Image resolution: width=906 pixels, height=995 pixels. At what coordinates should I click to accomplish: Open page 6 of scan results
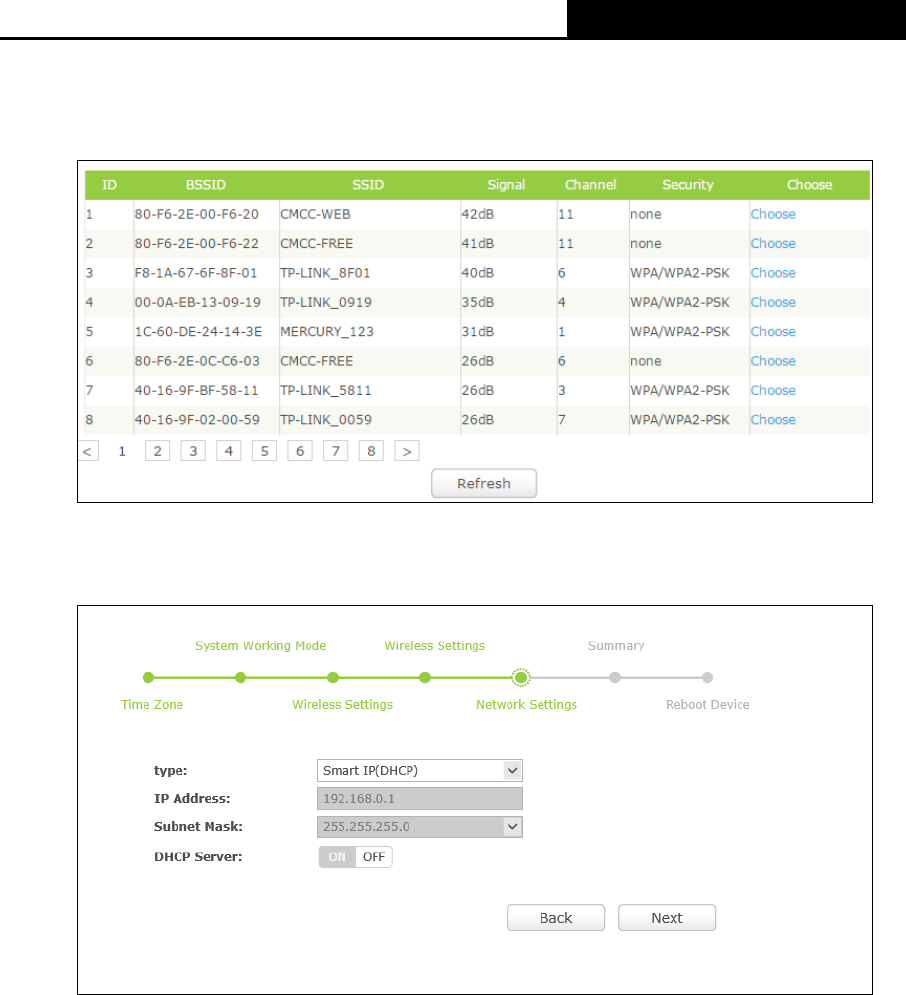pos(300,451)
